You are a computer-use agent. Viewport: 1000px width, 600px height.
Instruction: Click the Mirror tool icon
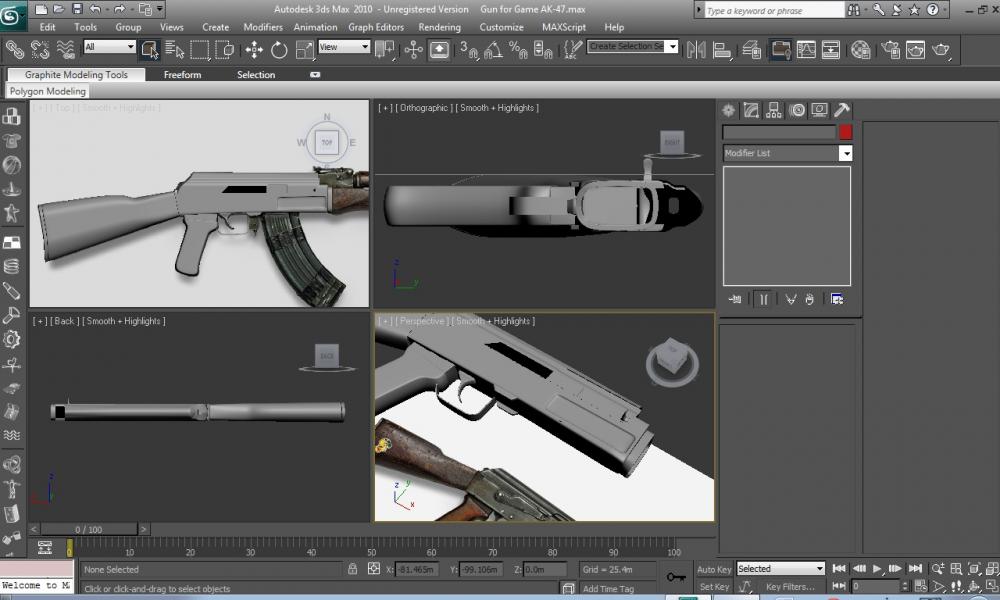(696, 49)
